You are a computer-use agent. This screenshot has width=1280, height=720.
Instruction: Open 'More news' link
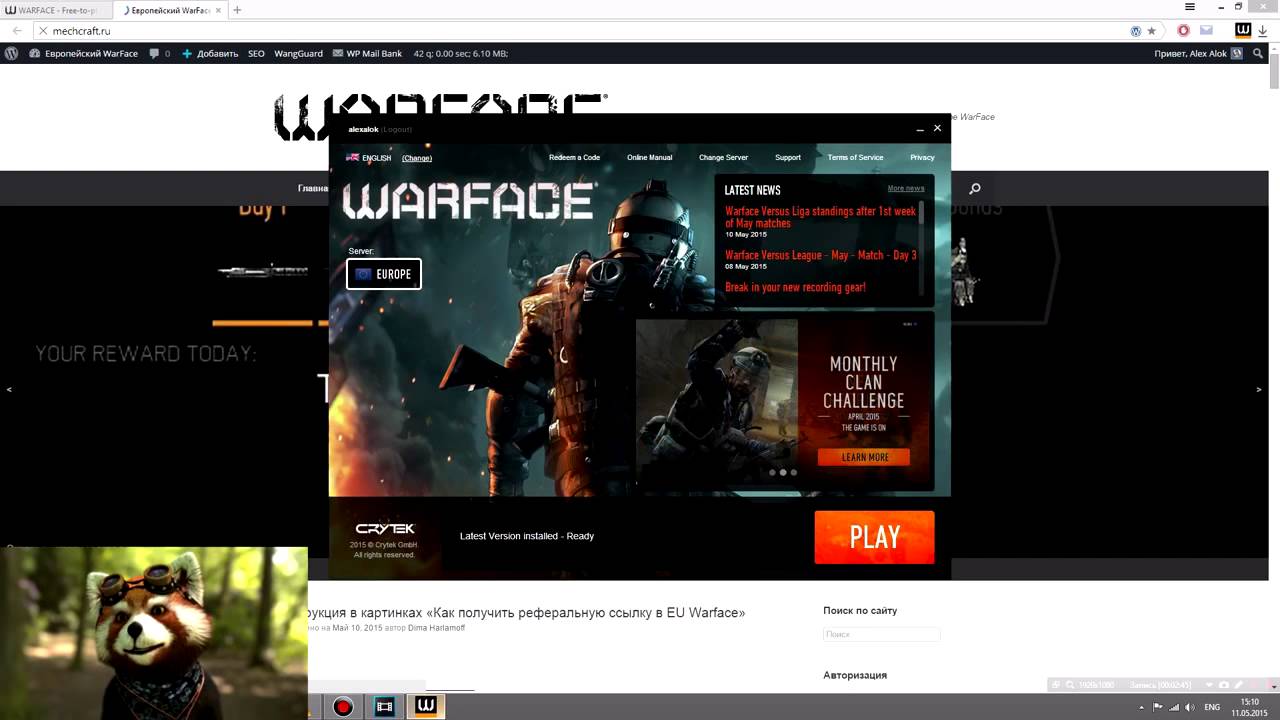click(905, 188)
